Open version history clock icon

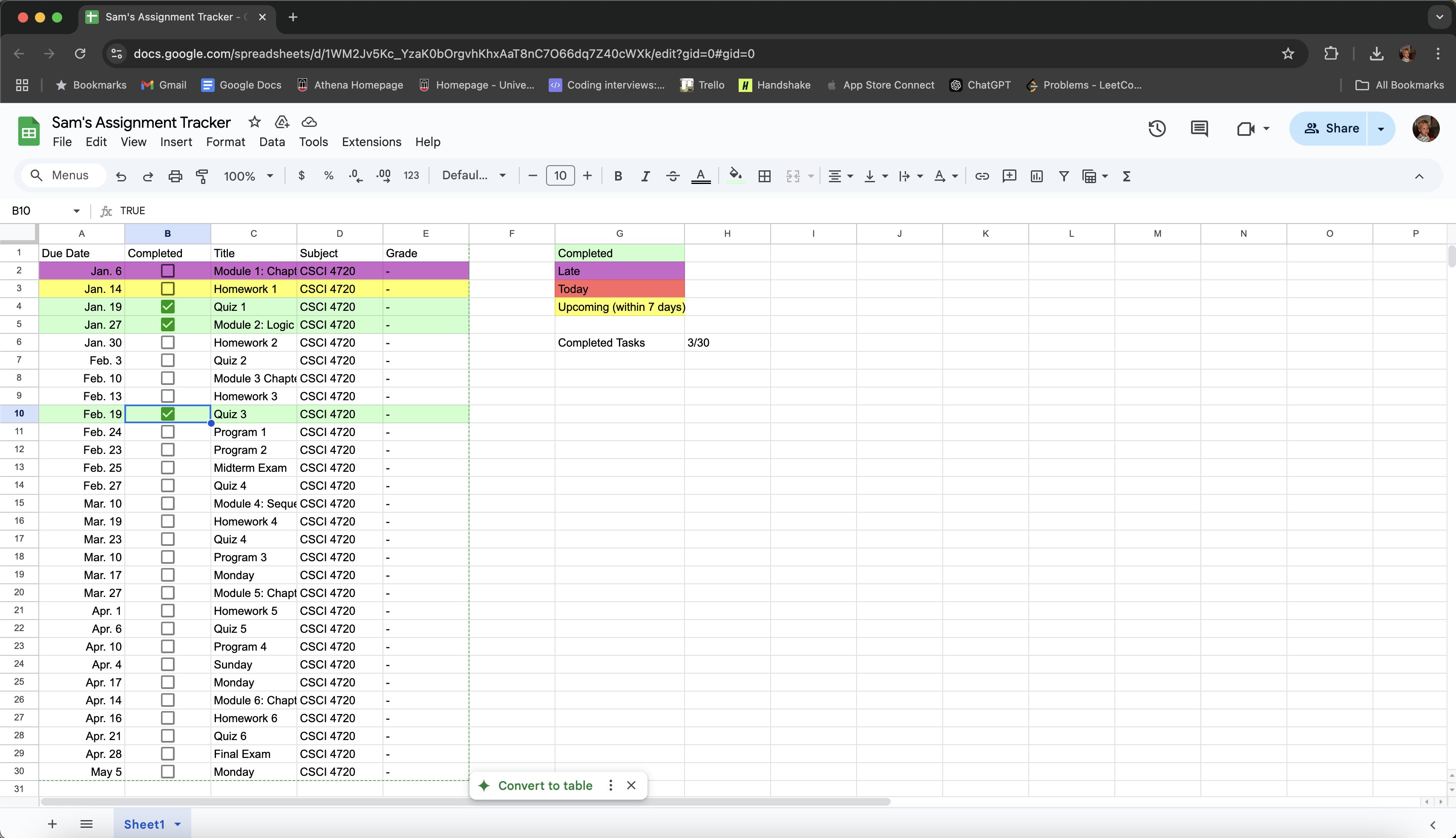point(1157,128)
